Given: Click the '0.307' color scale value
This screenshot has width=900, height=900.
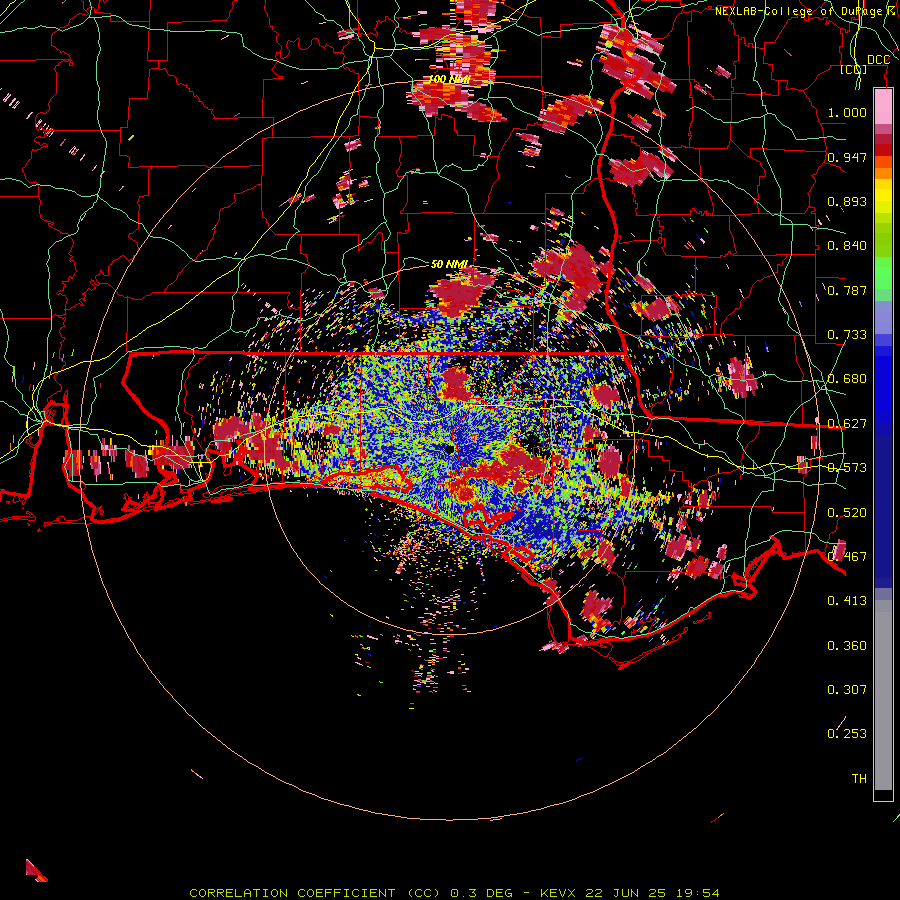Looking at the screenshot, I should pyautogui.click(x=847, y=690).
